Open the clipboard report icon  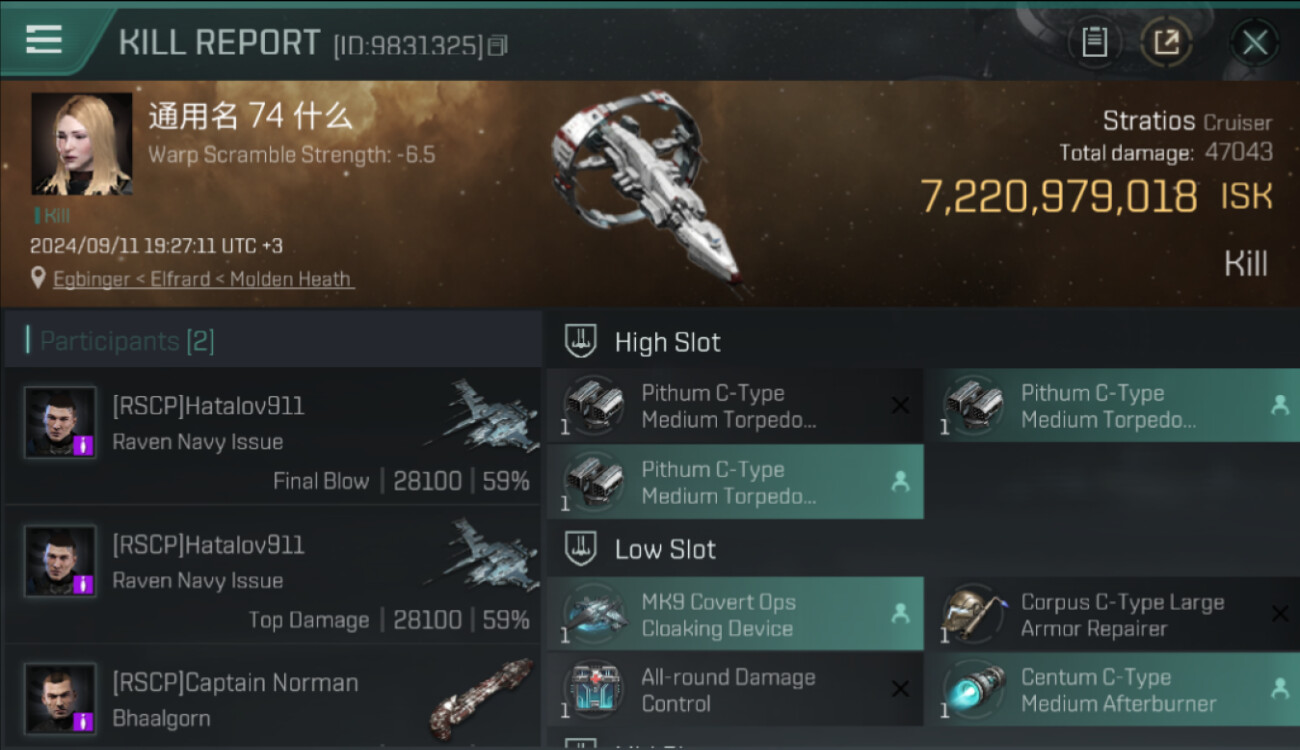pos(1095,42)
